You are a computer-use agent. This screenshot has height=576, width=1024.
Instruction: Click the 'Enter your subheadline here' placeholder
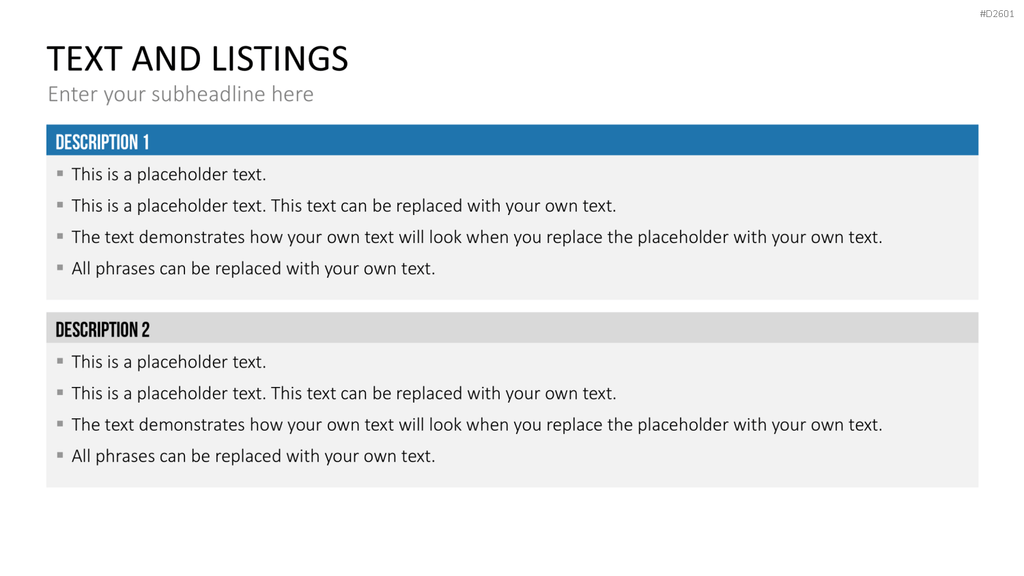pyautogui.click(x=181, y=94)
